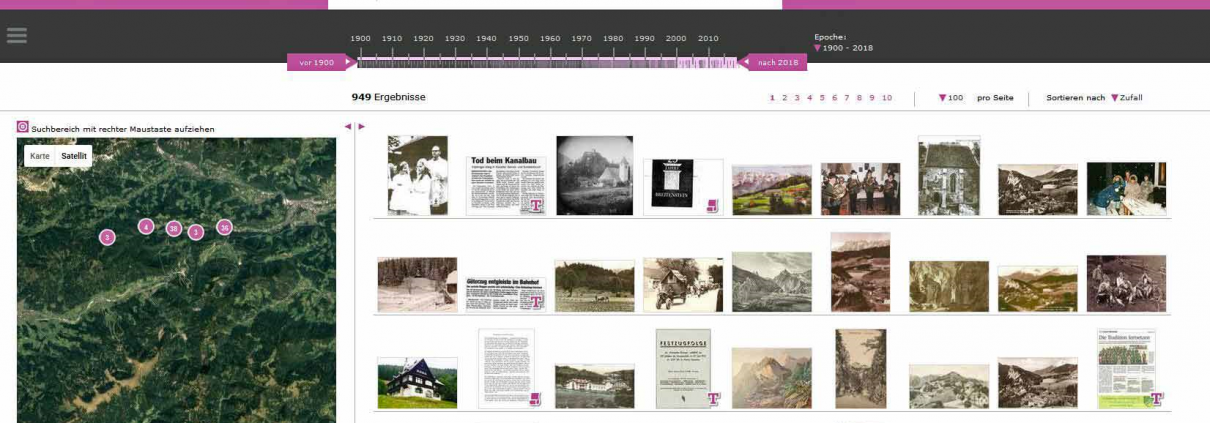Click the pink search-area target icon

(x=23, y=128)
